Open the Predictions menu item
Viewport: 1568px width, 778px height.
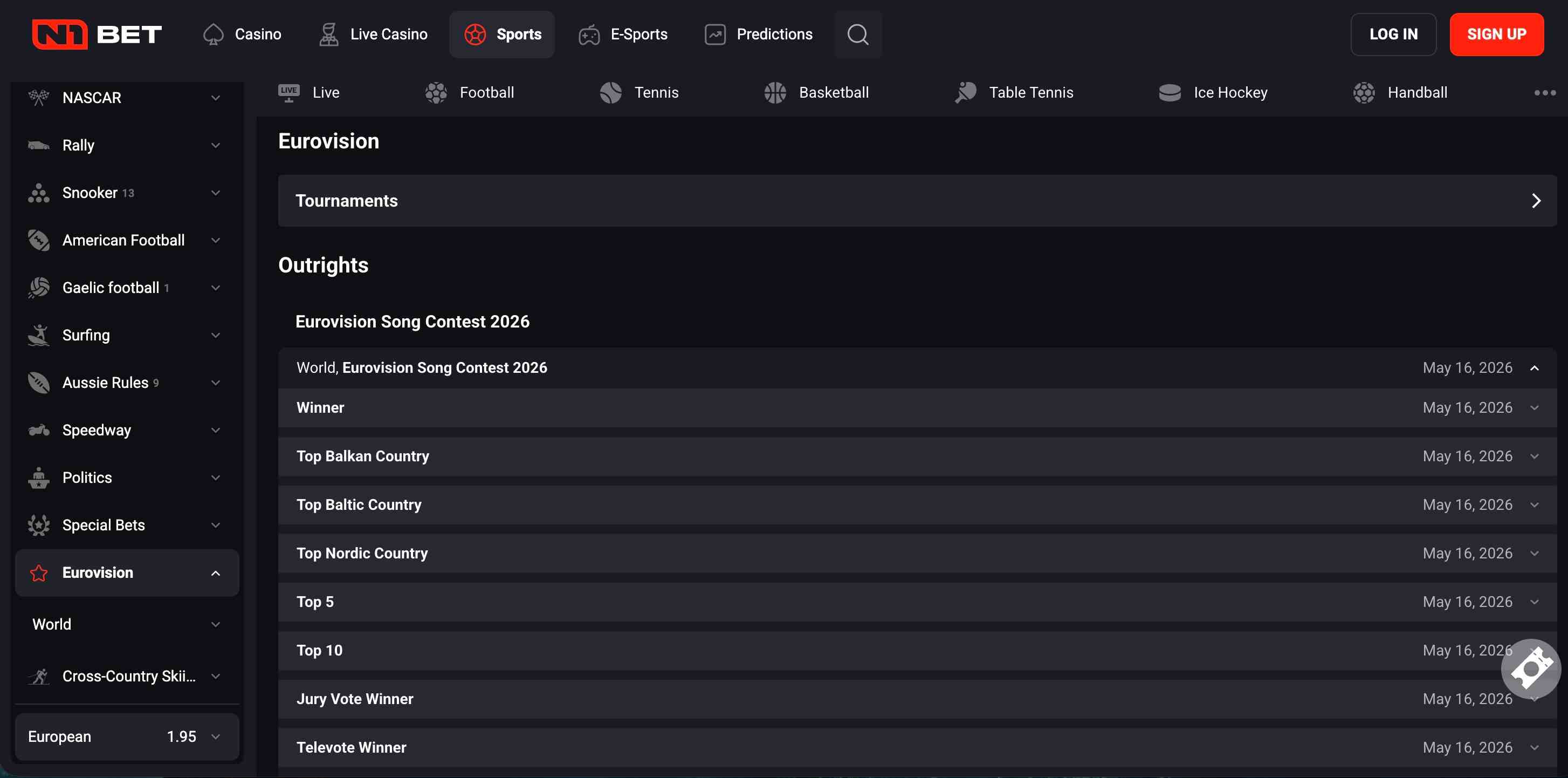coord(758,34)
